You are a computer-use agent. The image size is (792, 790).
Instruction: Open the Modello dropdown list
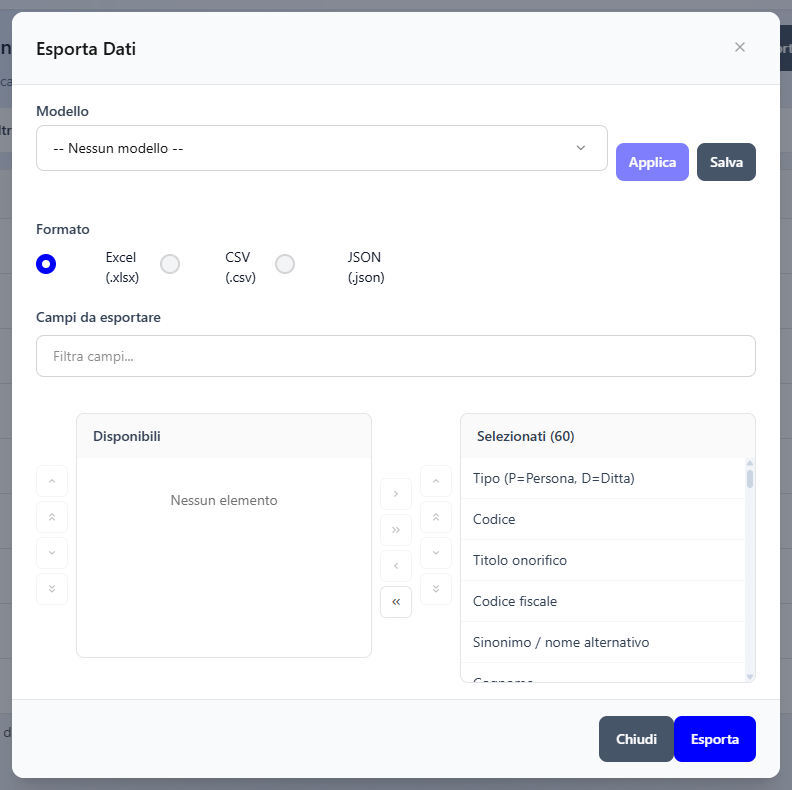click(x=321, y=148)
